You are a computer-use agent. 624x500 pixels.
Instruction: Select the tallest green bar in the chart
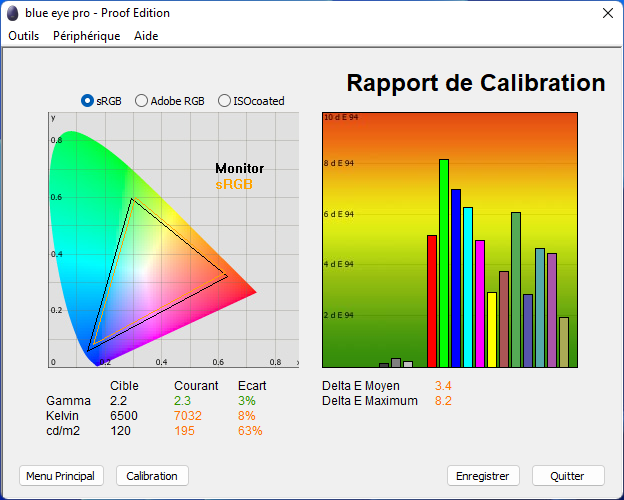[x=444, y=263]
